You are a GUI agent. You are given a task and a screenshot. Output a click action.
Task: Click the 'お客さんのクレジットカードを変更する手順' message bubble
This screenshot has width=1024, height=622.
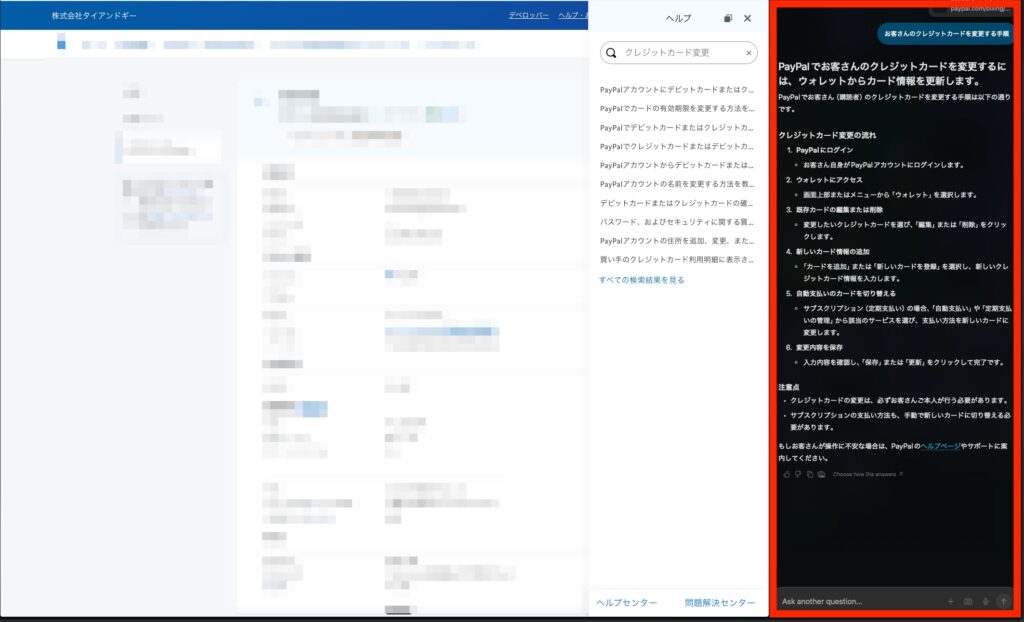pyautogui.click(x=946, y=33)
